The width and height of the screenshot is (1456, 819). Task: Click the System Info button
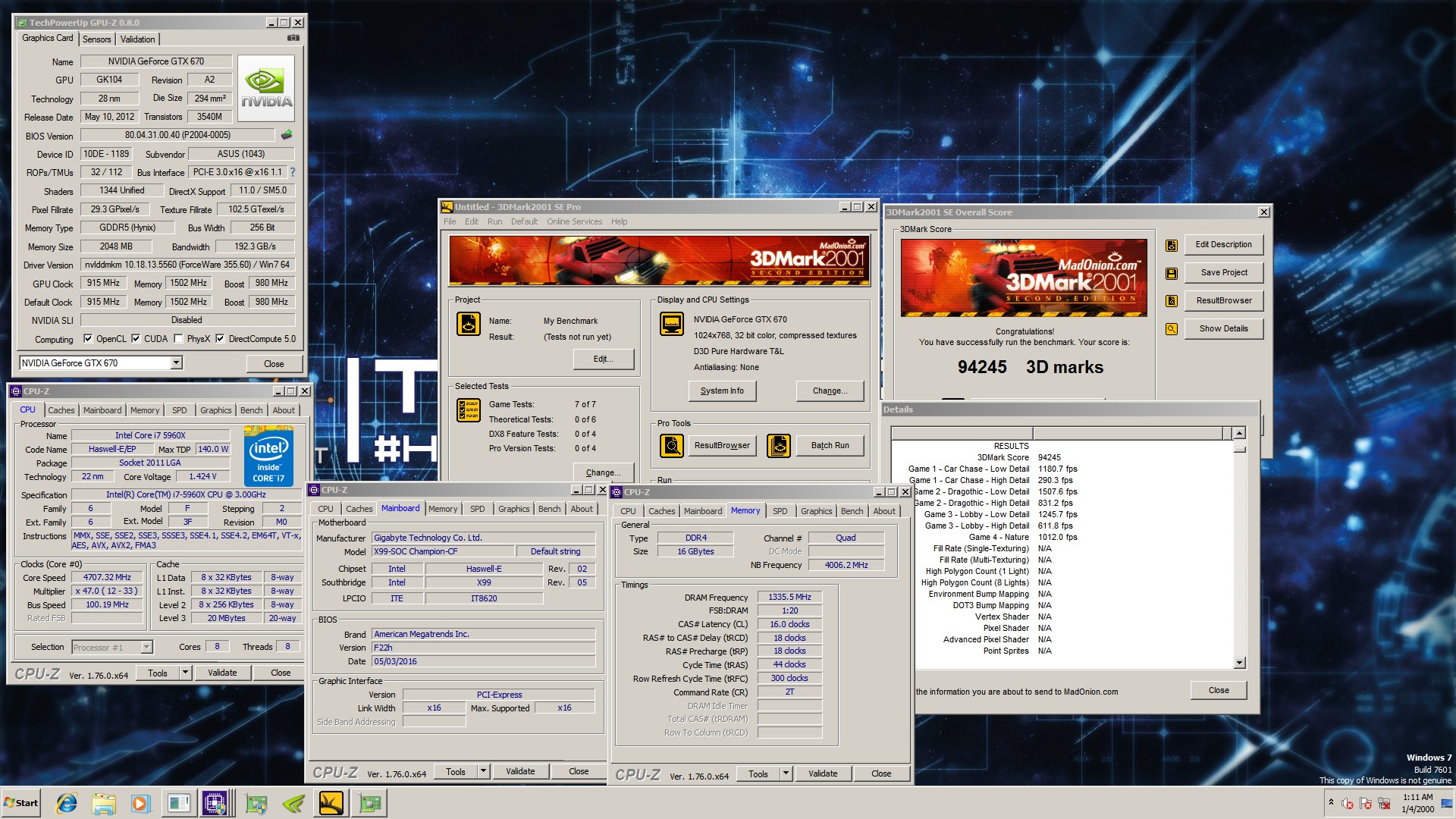[x=722, y=391]
